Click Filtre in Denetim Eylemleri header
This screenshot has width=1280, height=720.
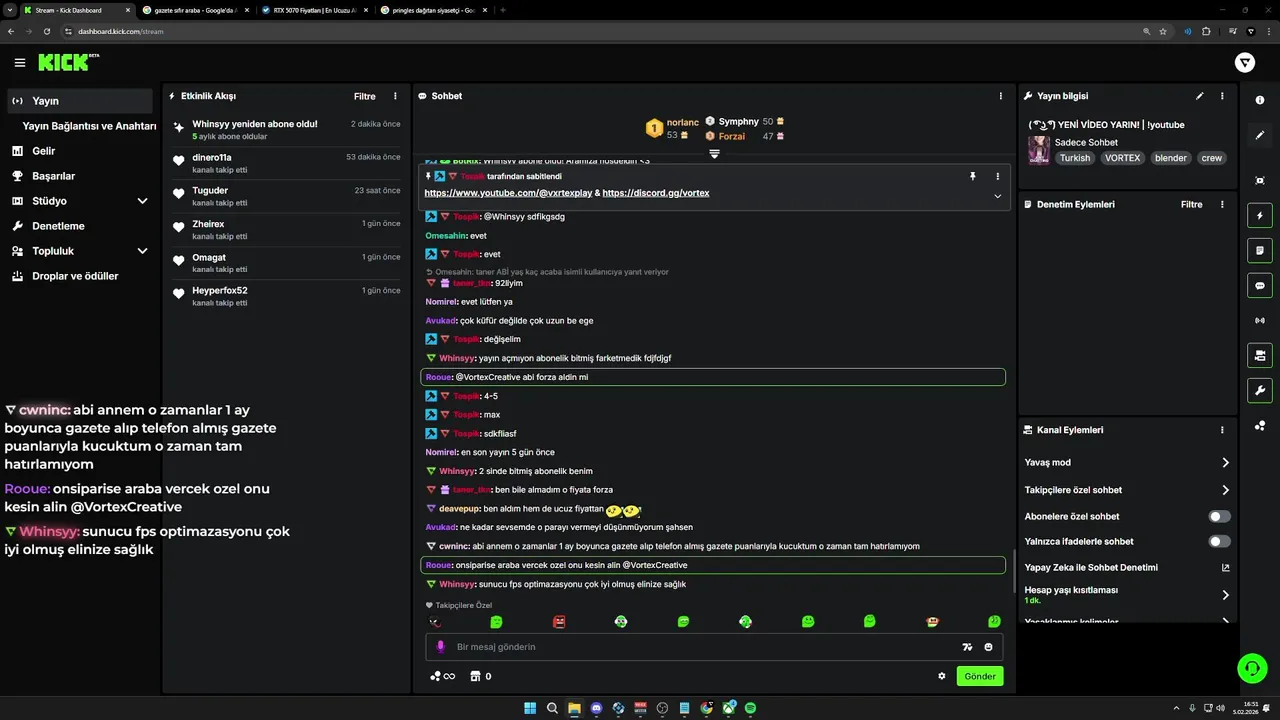(x=1192, y=204)
